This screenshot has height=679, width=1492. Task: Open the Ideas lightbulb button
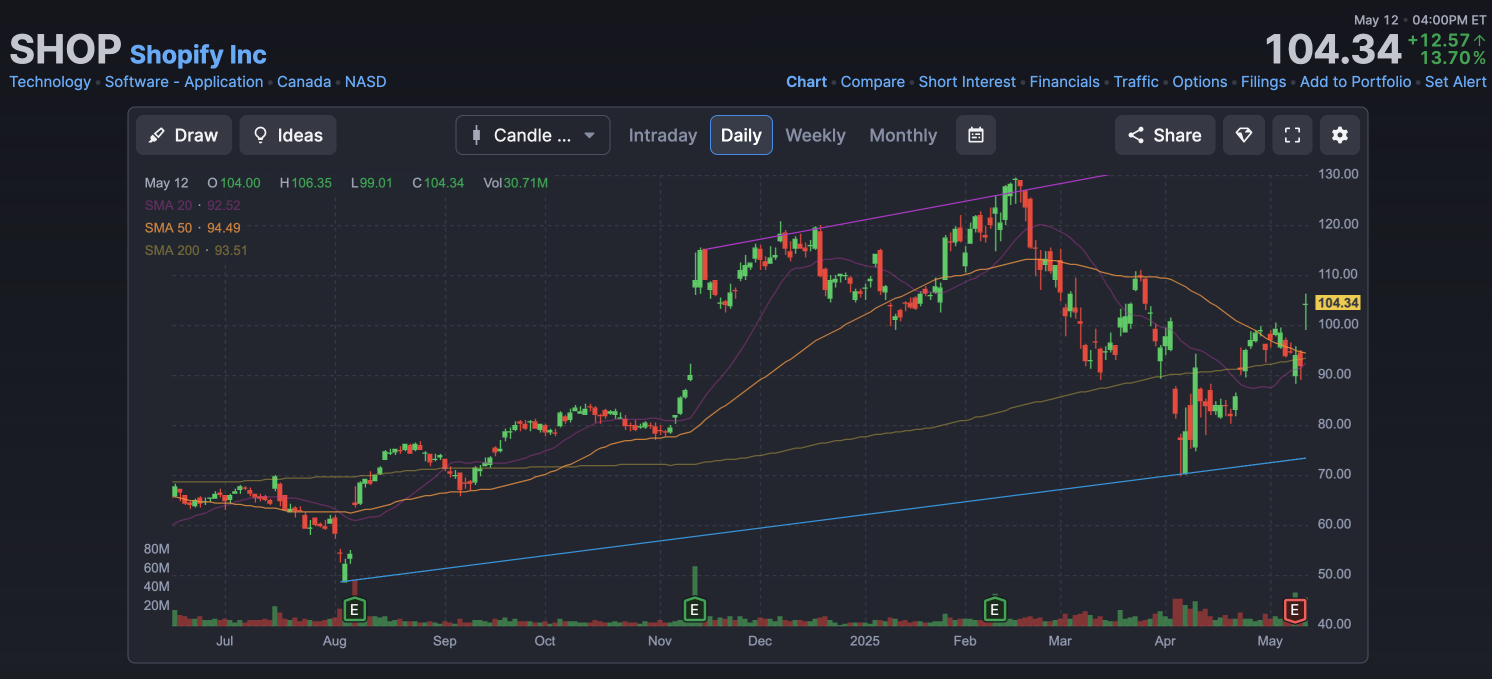tap(288, 135)
